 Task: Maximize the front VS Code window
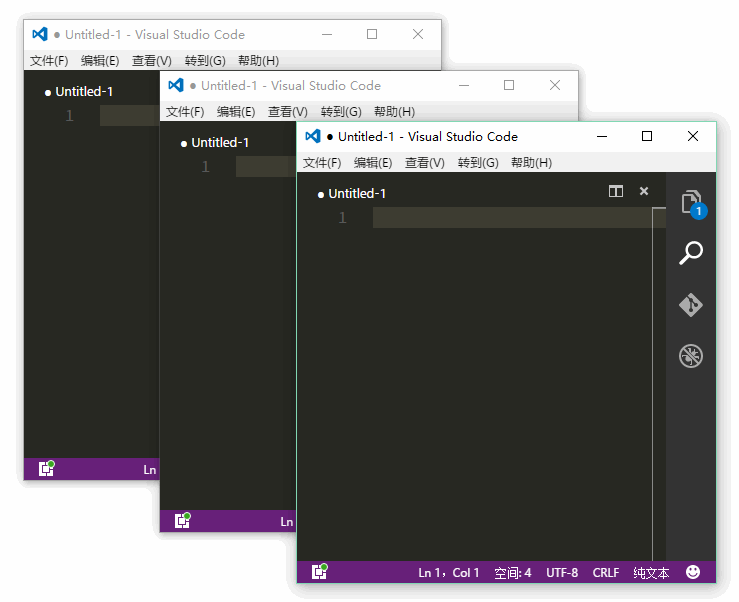(x=647, y=136)
